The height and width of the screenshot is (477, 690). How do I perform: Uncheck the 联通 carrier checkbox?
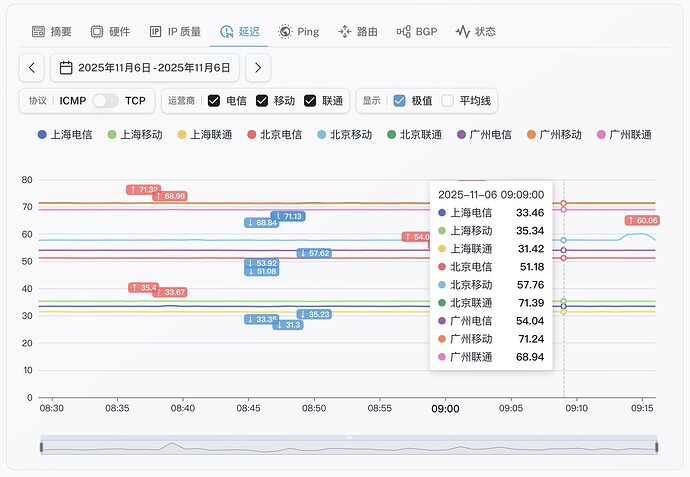(310, 101)
